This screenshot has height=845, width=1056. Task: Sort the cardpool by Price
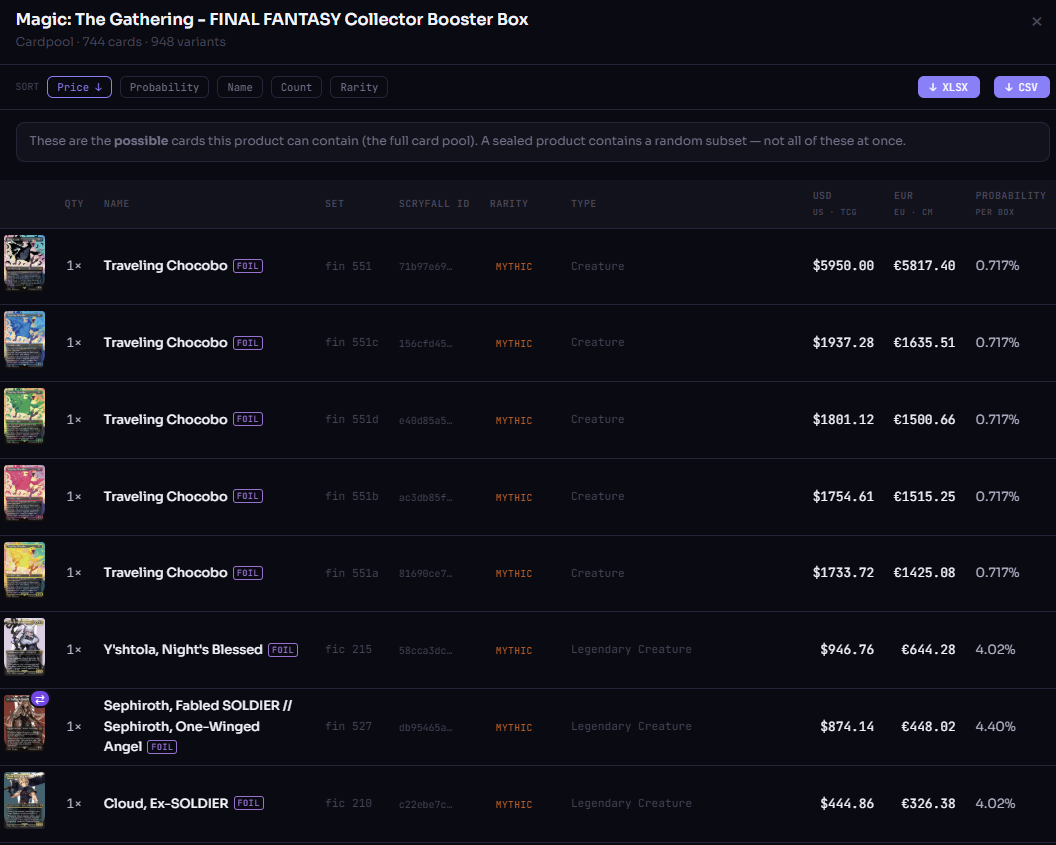coord(79,87)
